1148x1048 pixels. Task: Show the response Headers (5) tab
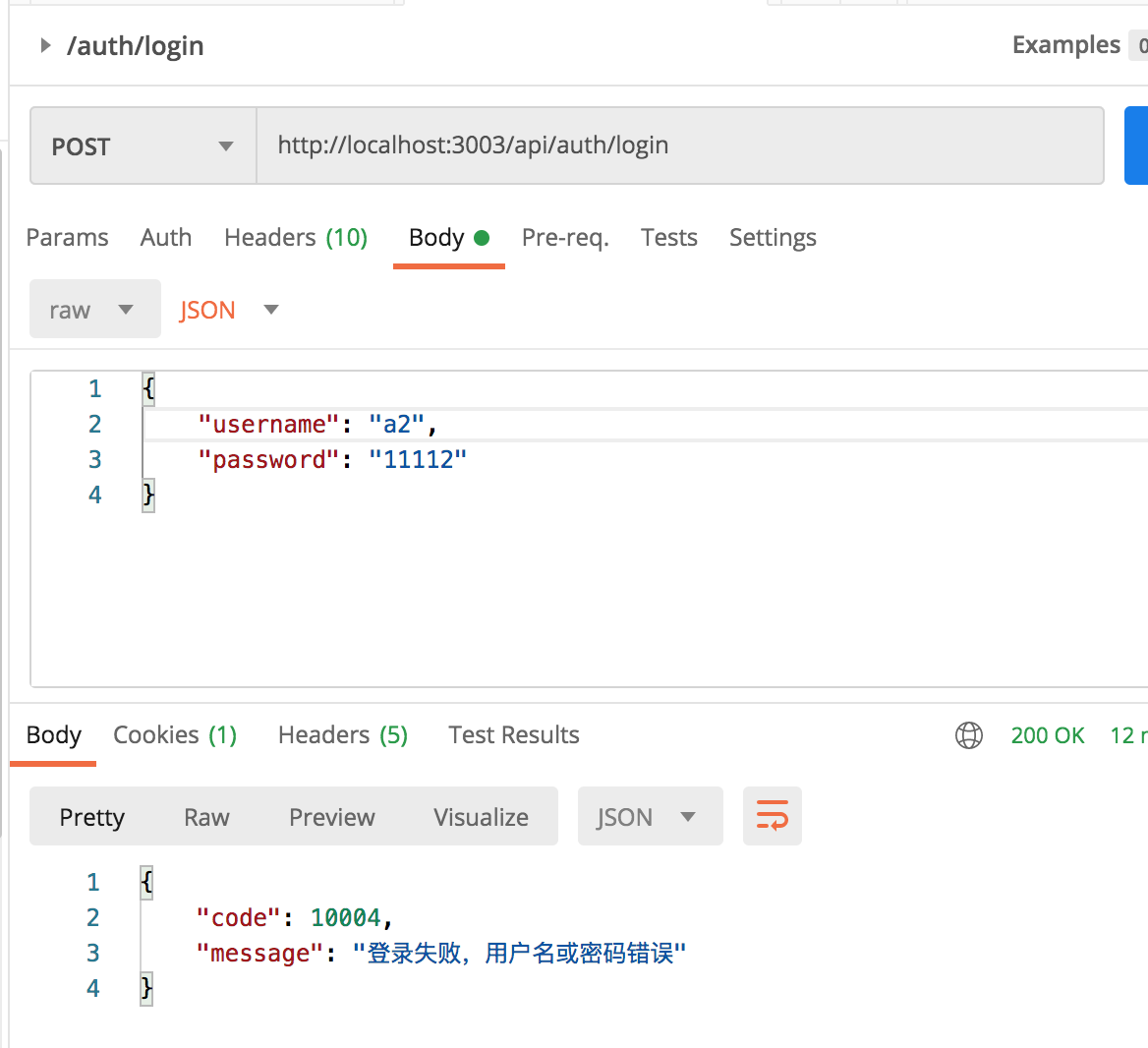click(x=343, y=735)
